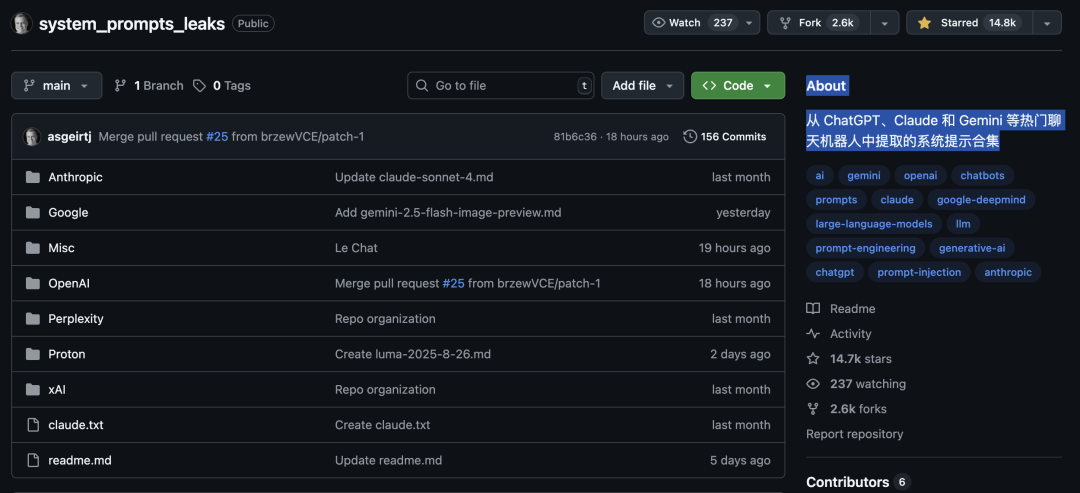Click the Readme book icon
This screenshot has width=1080, height=493.
[813, 309]
